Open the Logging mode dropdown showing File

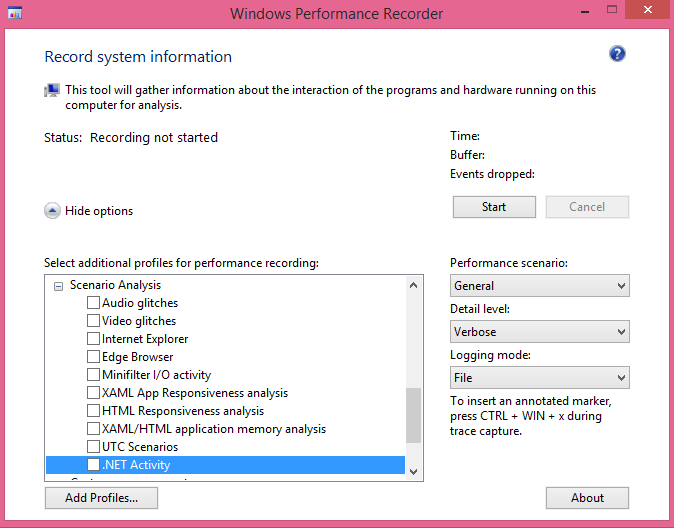point(539,378)
